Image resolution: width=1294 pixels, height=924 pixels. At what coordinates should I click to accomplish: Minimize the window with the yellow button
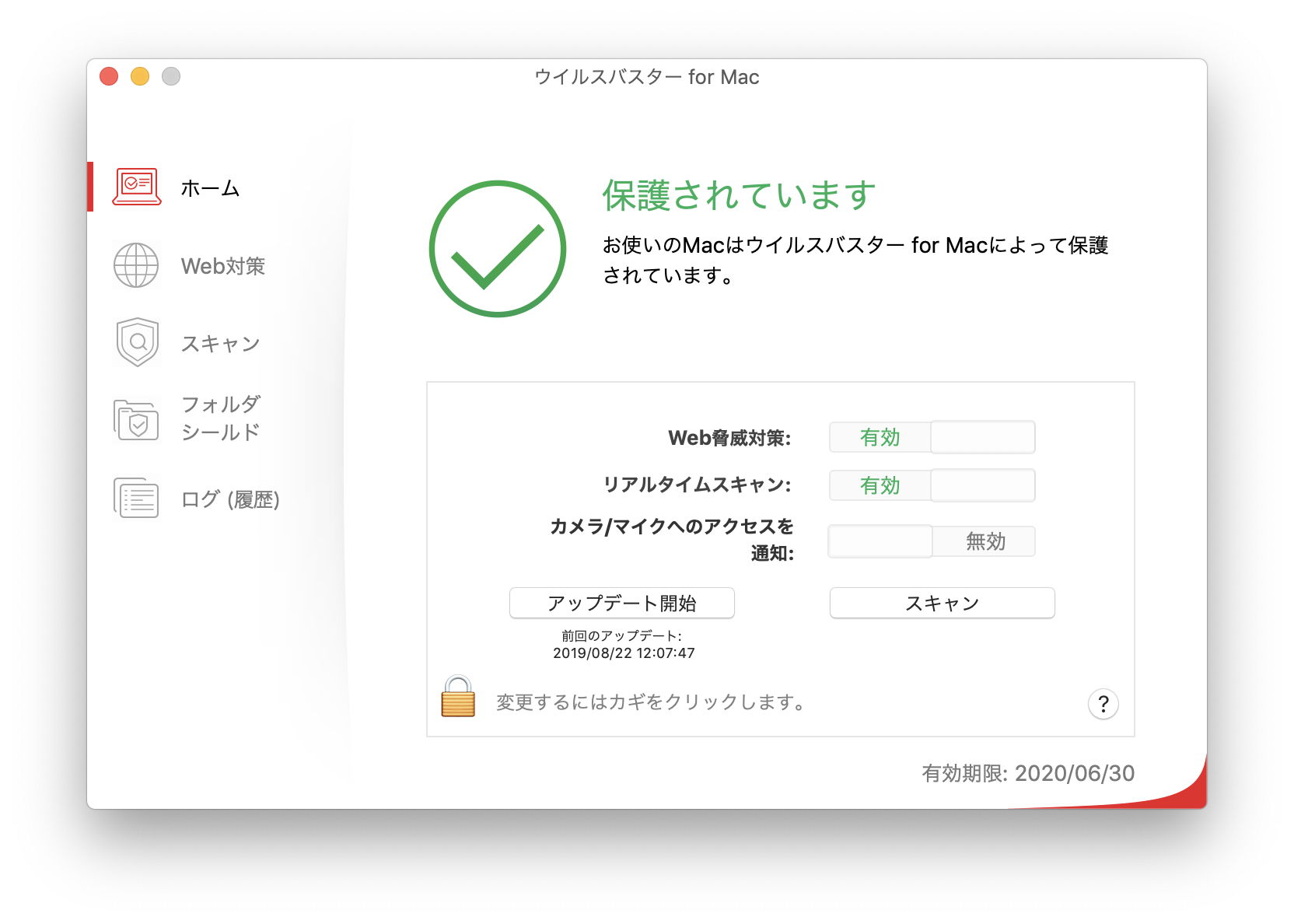140,76
